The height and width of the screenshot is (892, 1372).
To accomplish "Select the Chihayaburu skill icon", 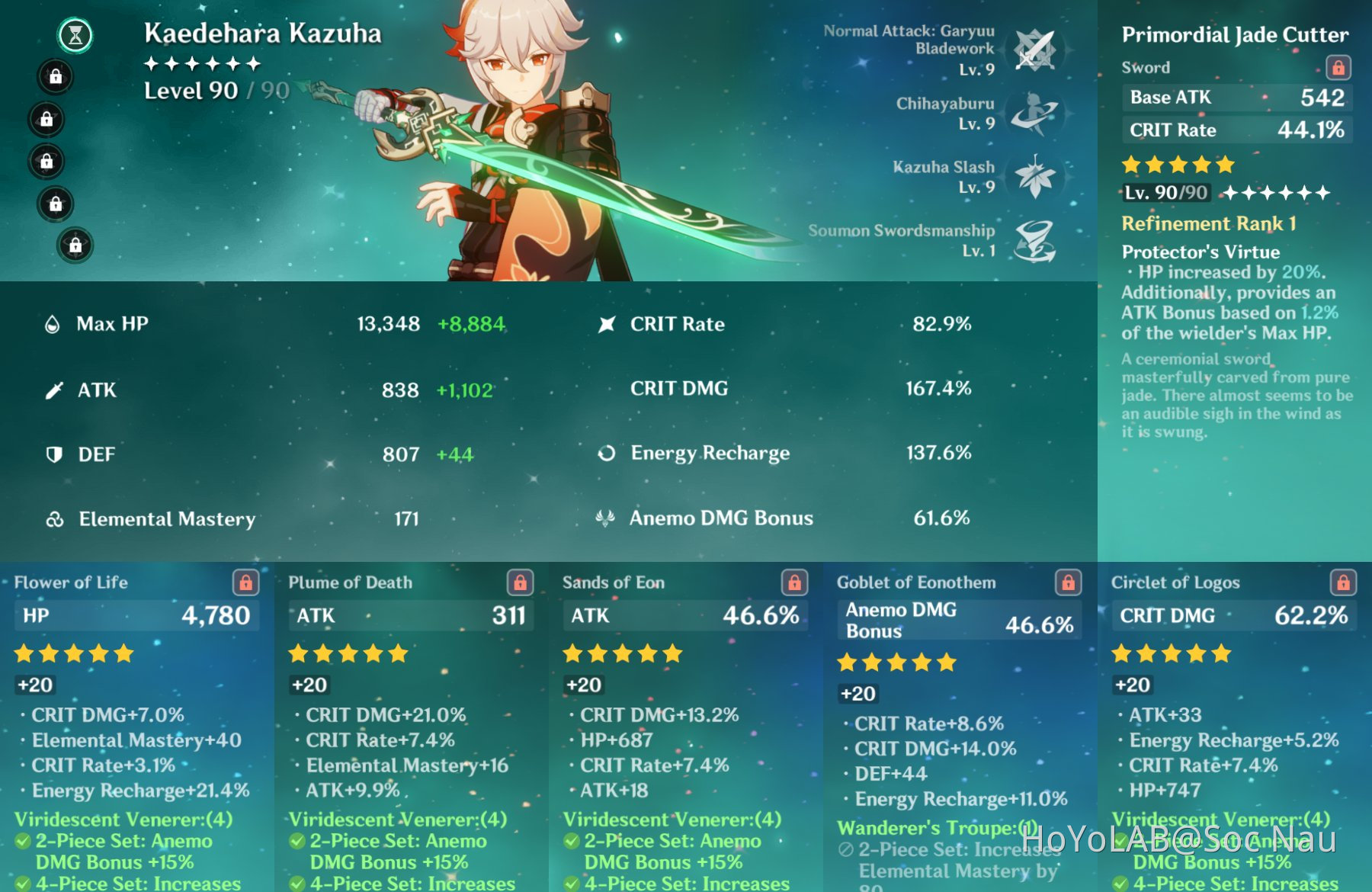I will pos(1034,114).
